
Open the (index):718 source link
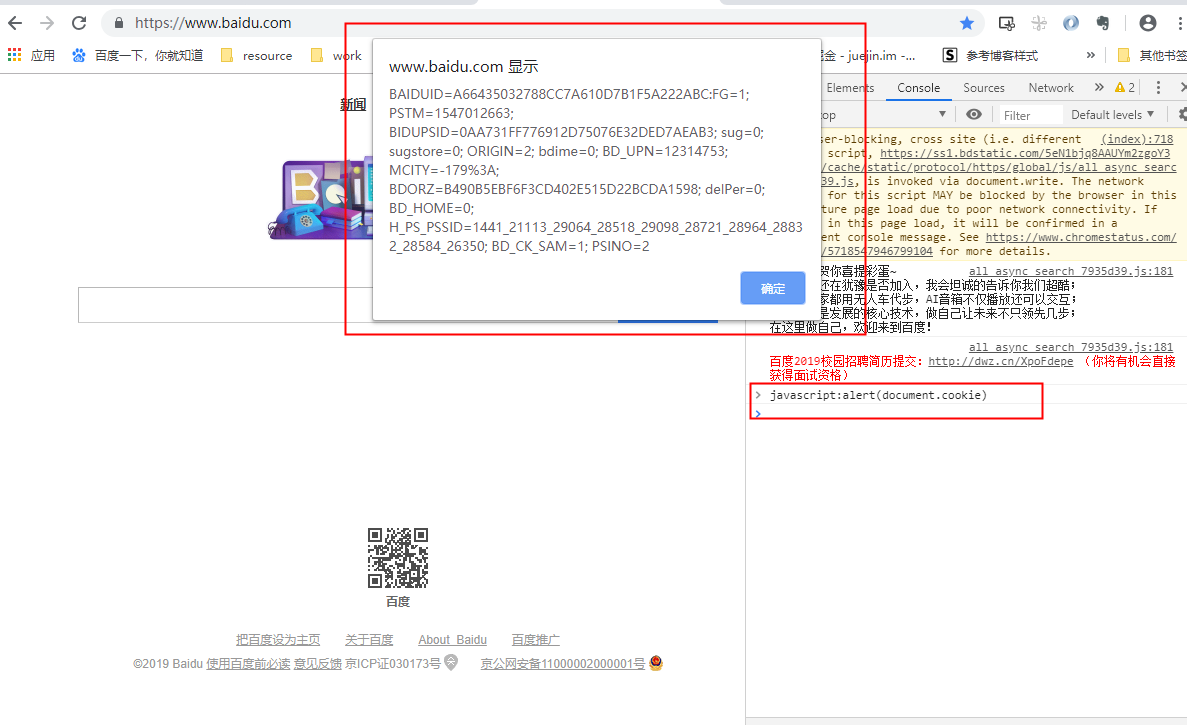1136,139
